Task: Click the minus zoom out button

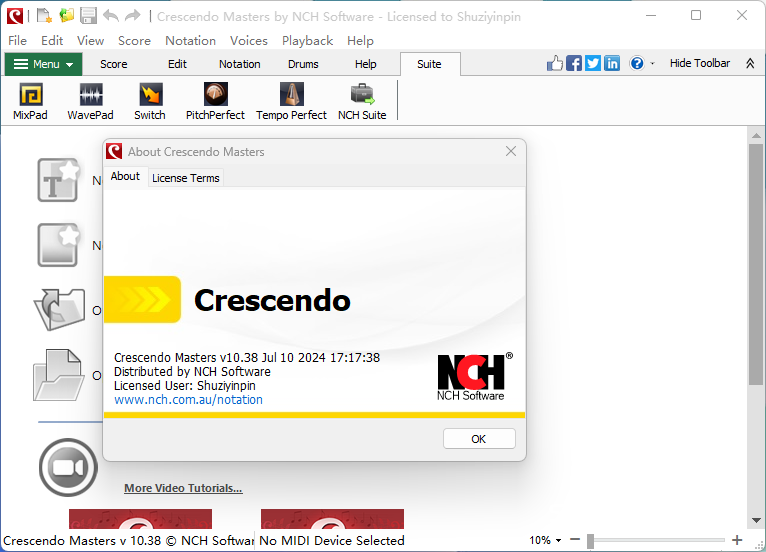Action: click(575, 540)
